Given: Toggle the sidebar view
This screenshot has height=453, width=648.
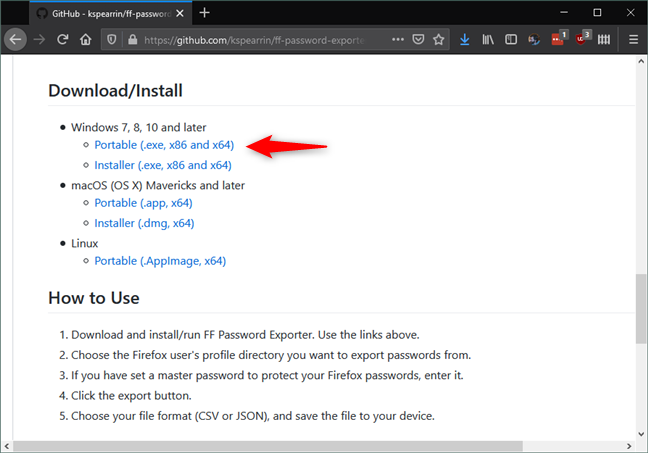Looking at the screenshot, I should tap(511, 40).
